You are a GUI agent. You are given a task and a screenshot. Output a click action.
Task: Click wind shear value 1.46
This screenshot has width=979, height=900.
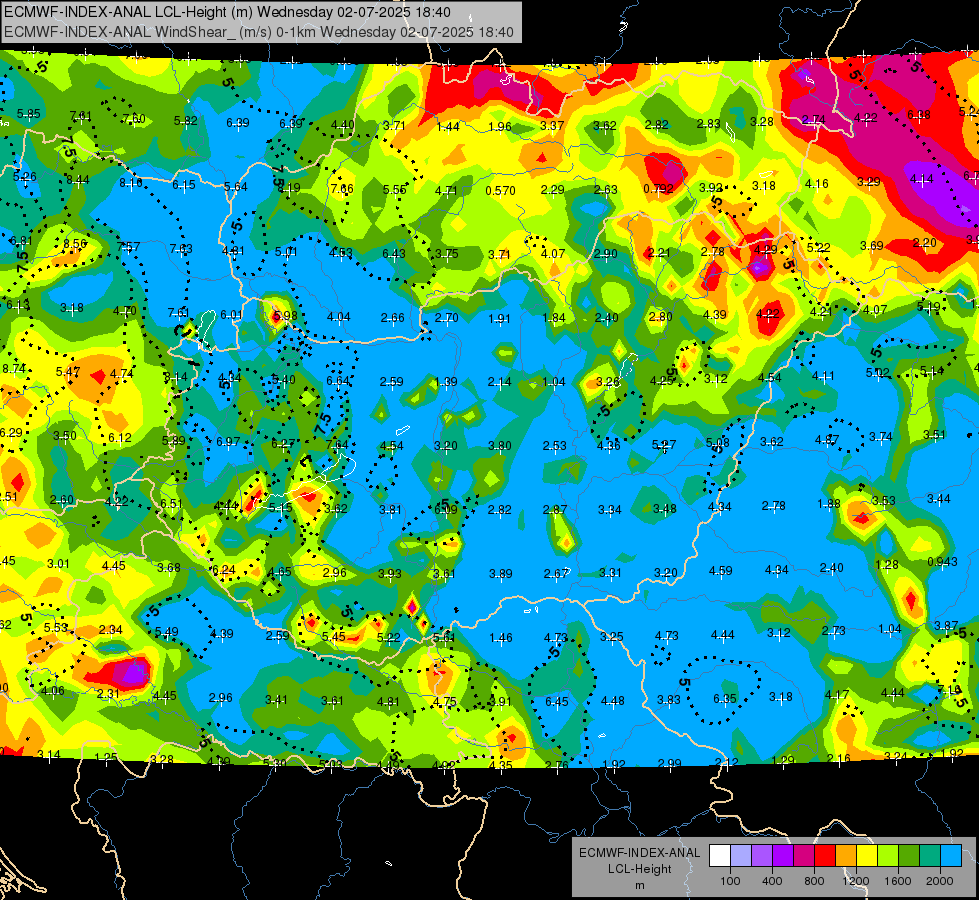tap(501, 638)
